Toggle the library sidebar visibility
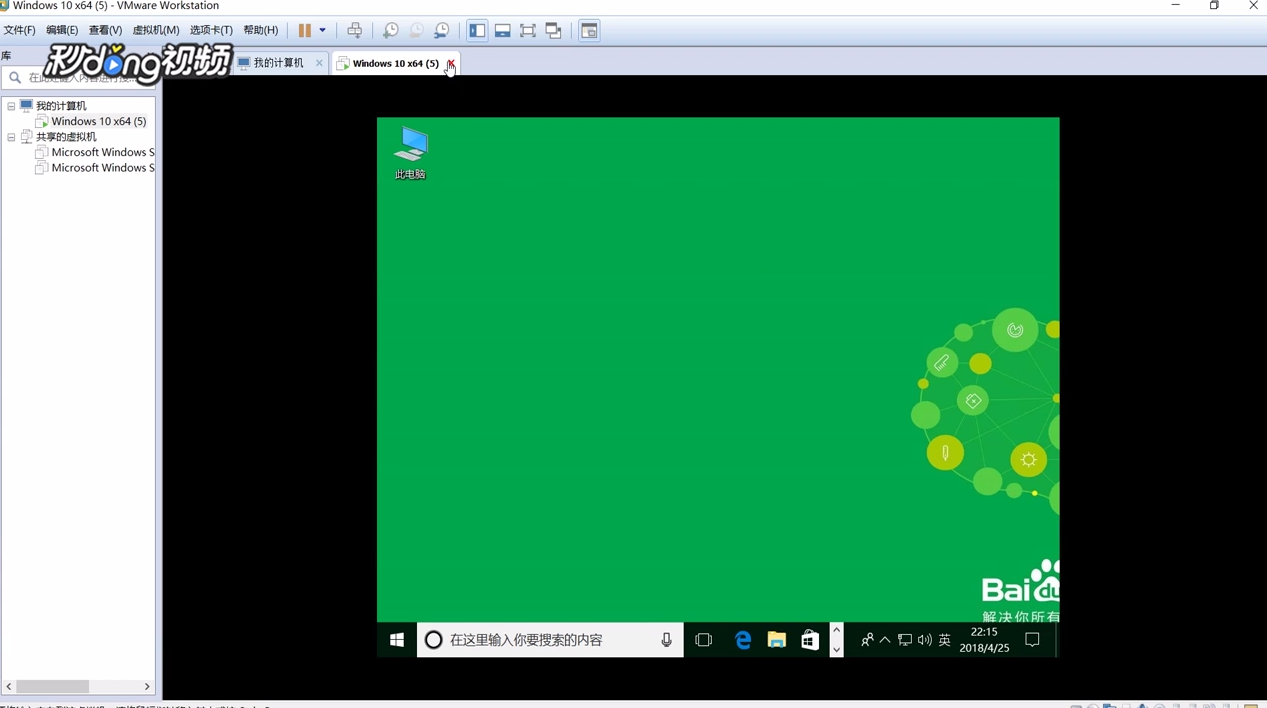This screenshot has width=1267, height=708. [477, 31]
